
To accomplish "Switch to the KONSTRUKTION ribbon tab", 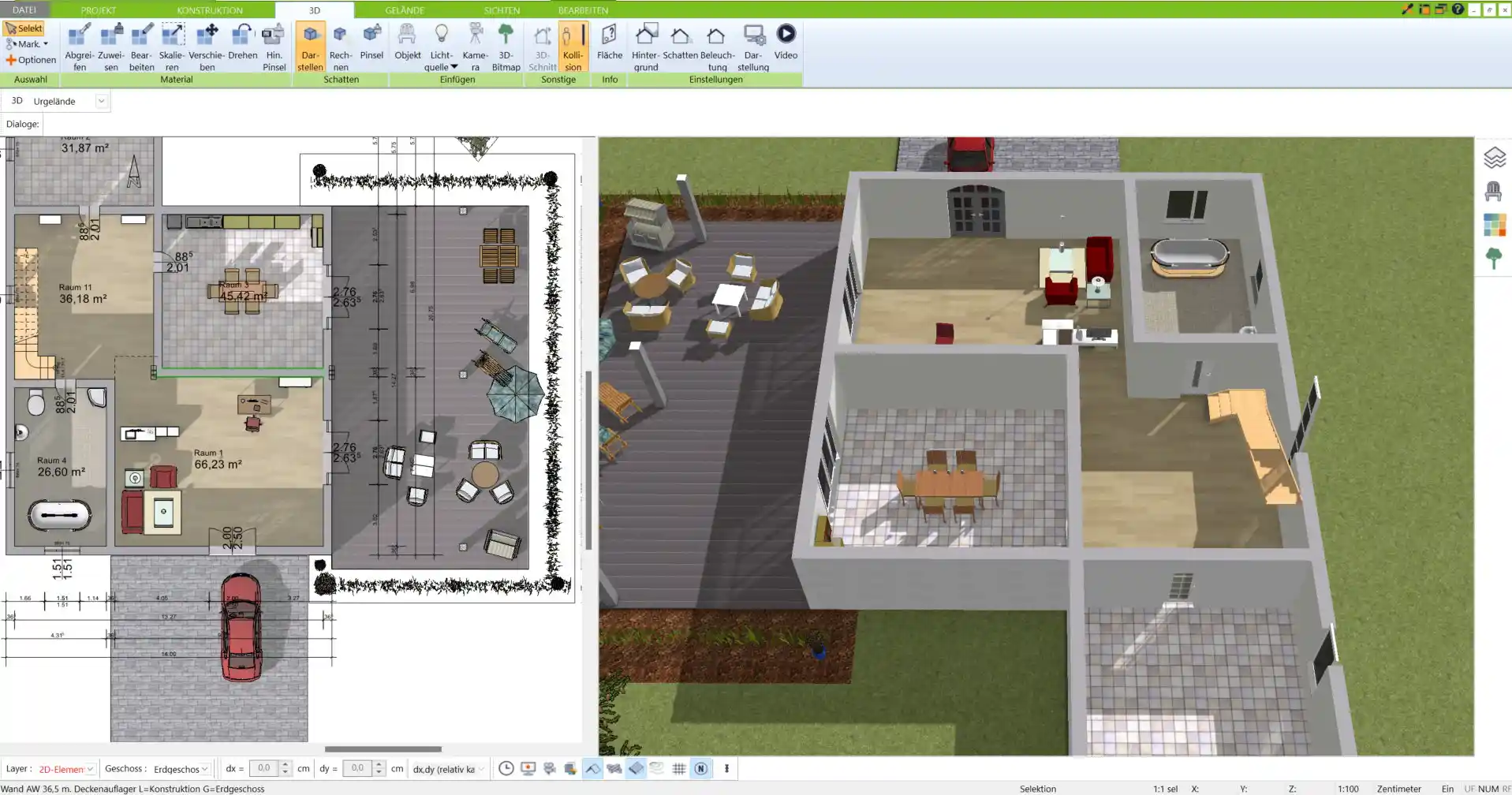I will [x=210, y=10].
